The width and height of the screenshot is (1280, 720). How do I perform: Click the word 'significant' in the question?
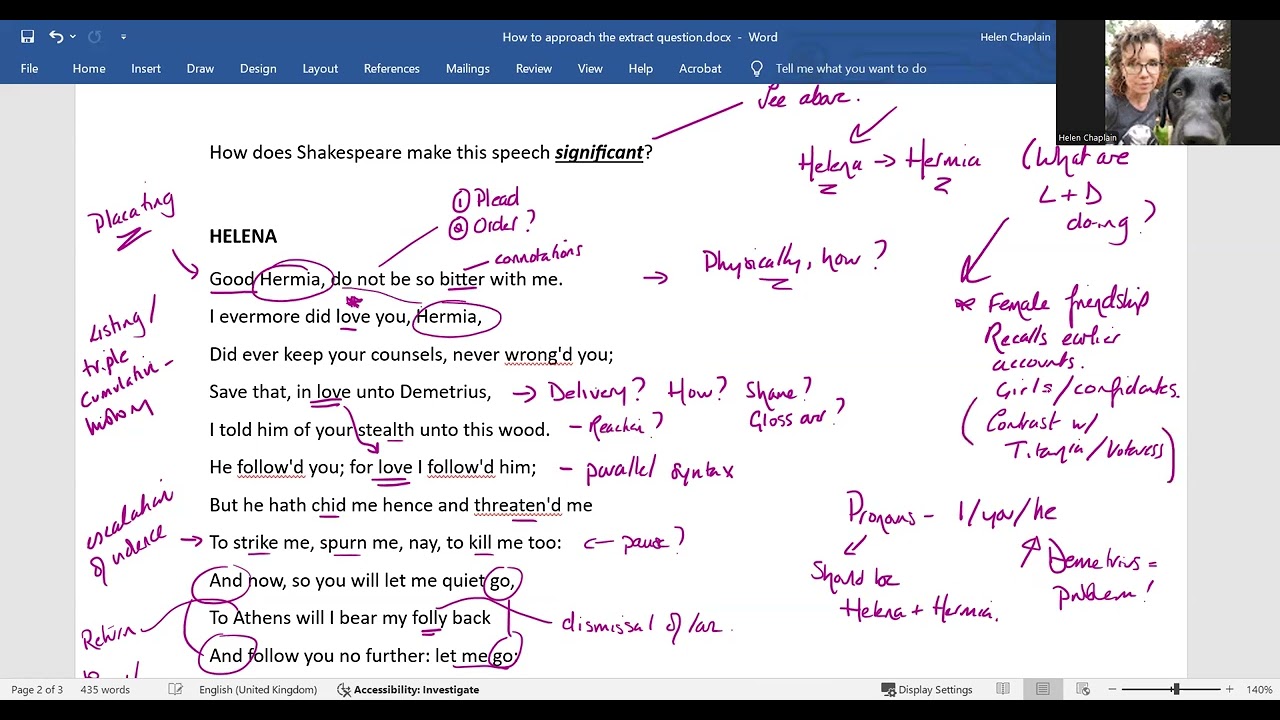coord(599,153)
